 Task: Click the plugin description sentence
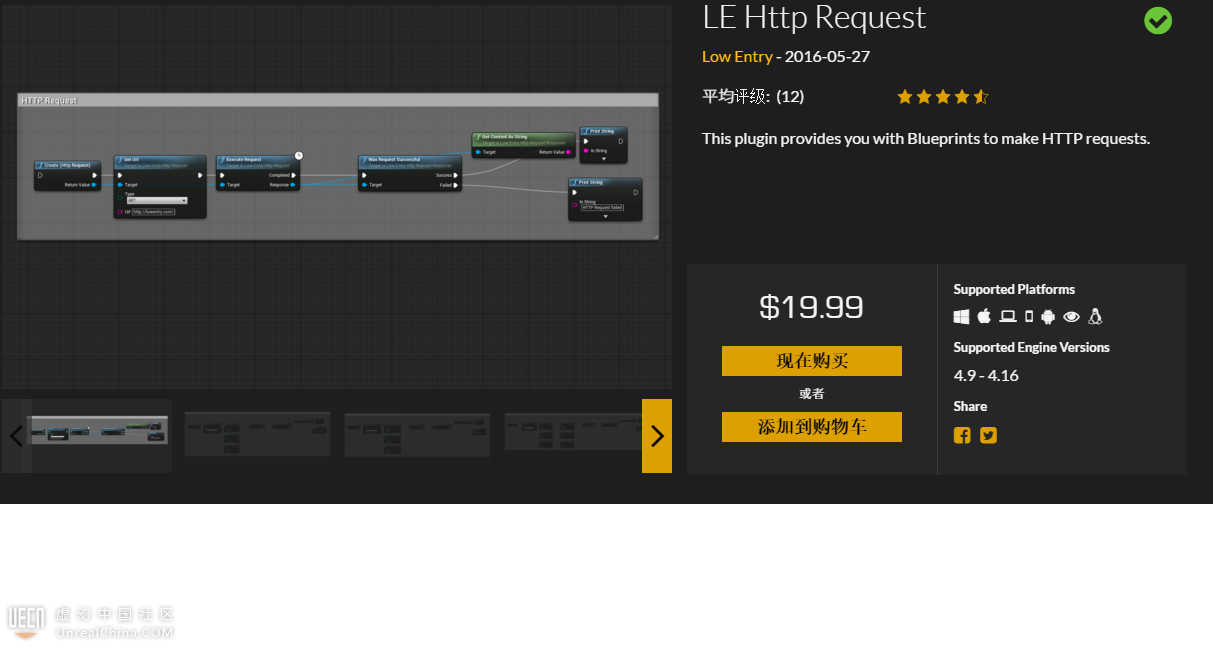coord(926,138)
